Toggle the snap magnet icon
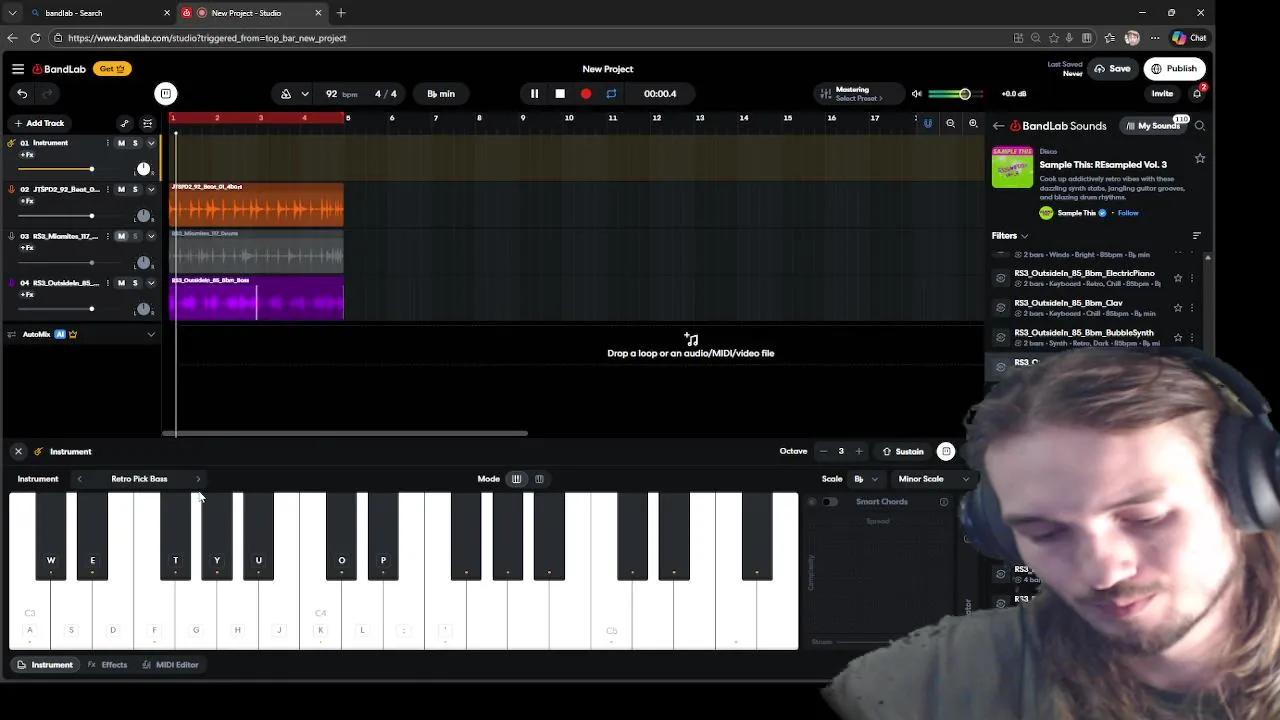1280x720 pixels. (927, 124)
